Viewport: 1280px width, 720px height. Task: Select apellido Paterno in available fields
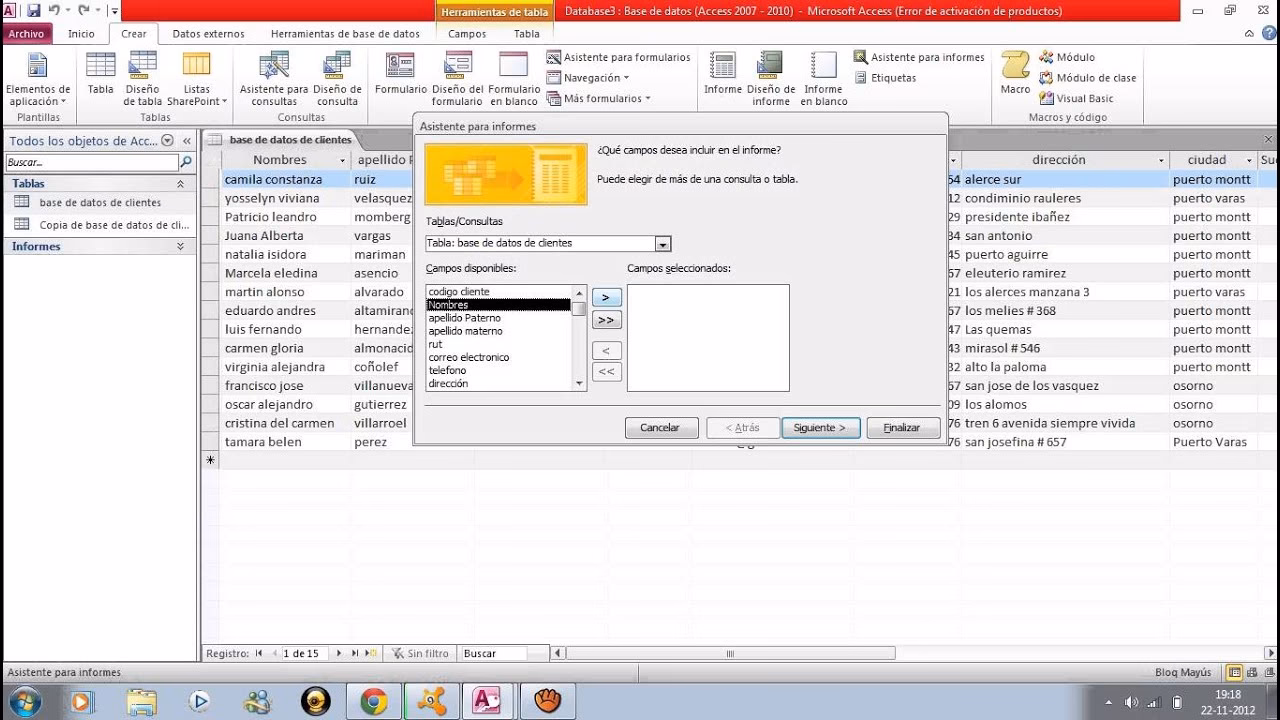point(498,318)
